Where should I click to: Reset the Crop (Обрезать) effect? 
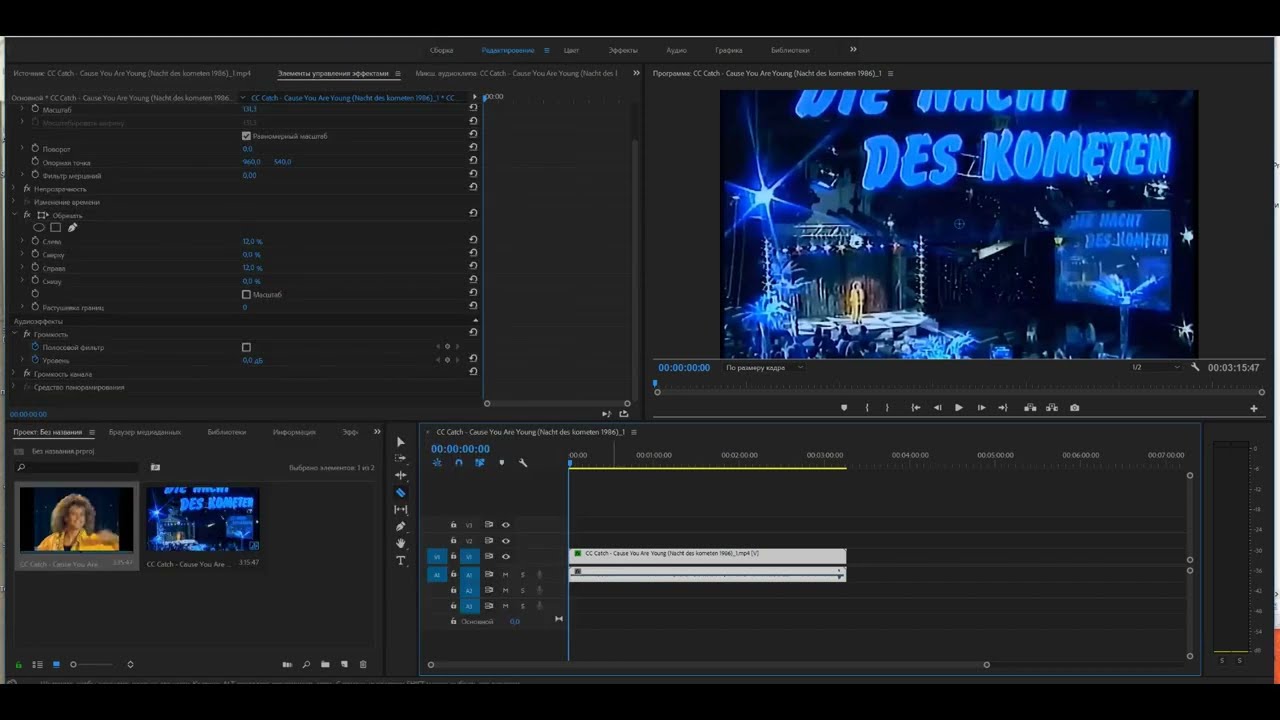pos(473,213)
